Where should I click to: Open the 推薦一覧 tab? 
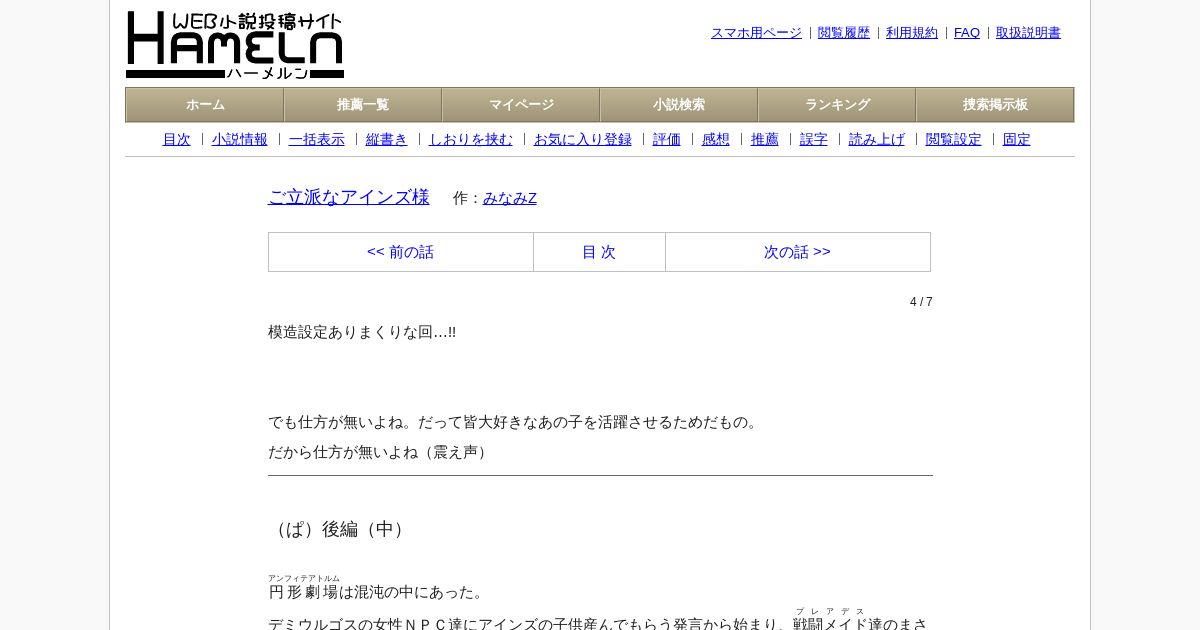[x=363, y=105]
